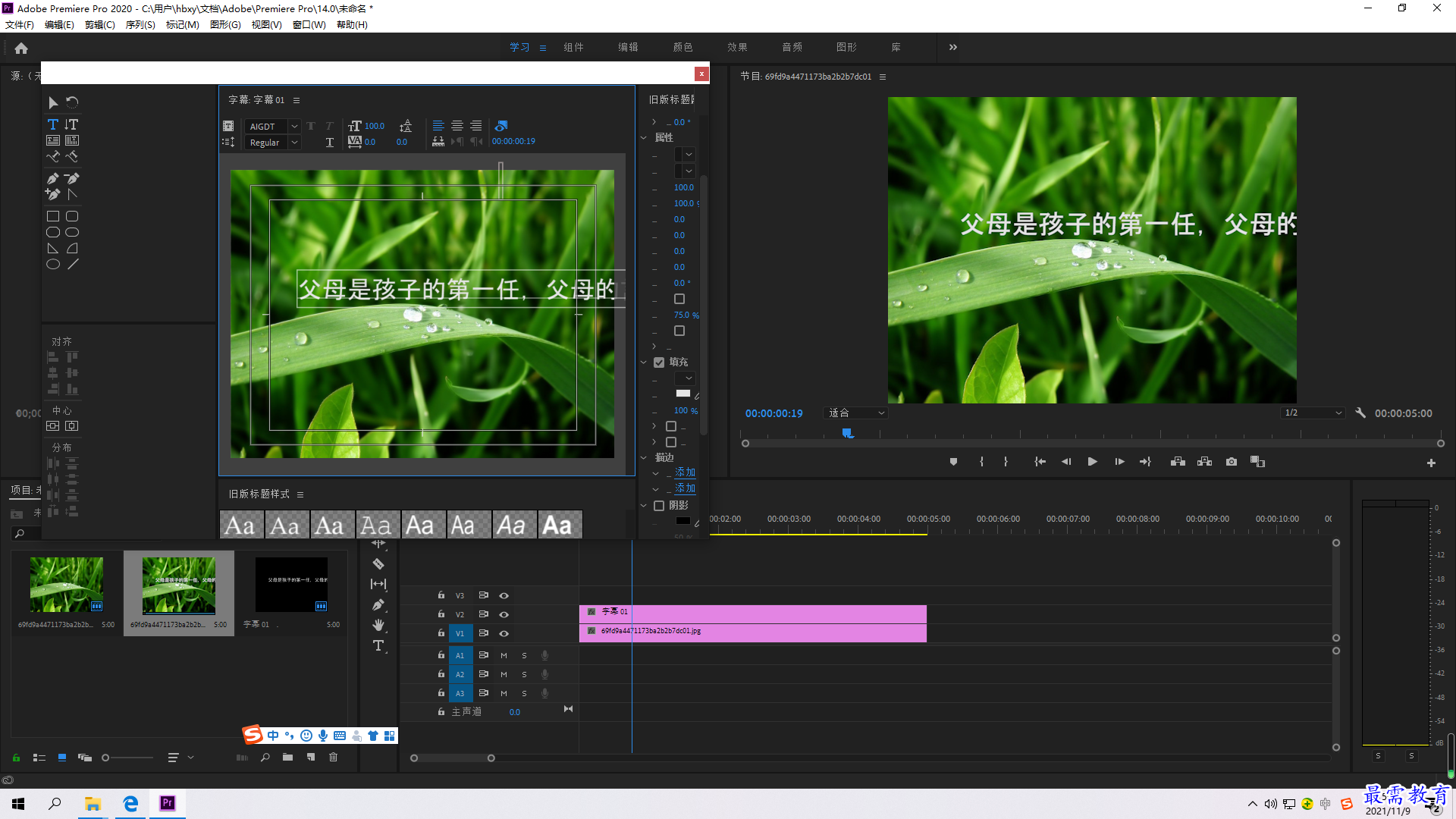Mute audio track A1
Screen dimensions: 1456x819
504,655
